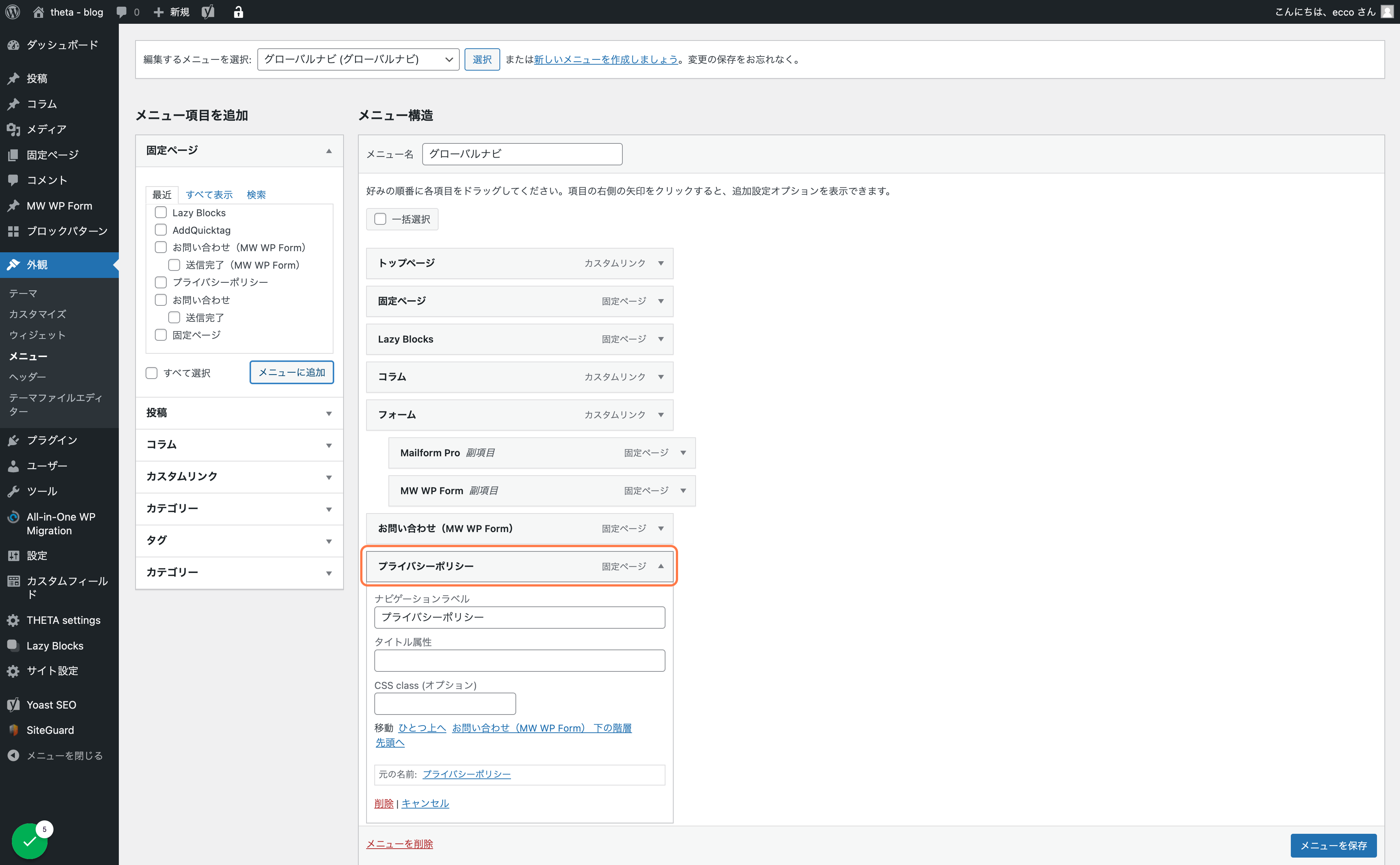This screenshot has height=865, width=1400.
Task: Check 送信完了（MW WP Form） checkbox
Action: point(174,265)
